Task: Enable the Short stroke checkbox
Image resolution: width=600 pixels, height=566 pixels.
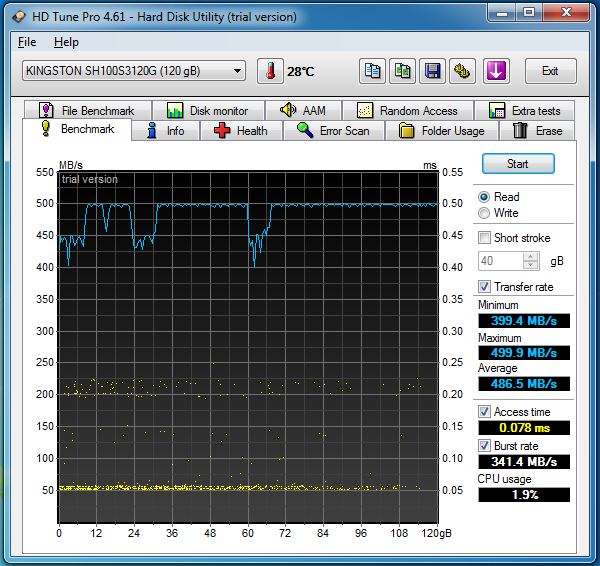Action: click(x=485, y=238)
